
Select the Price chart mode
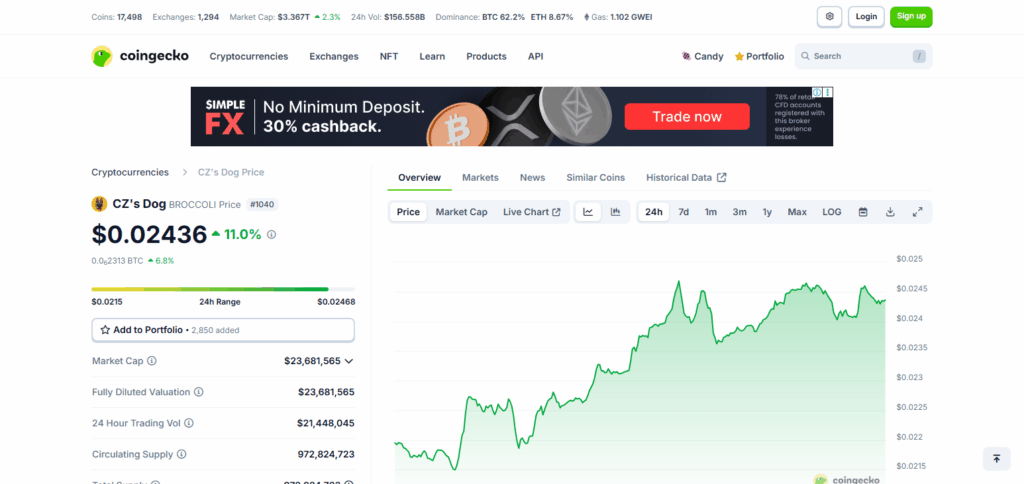click(408, 212)
